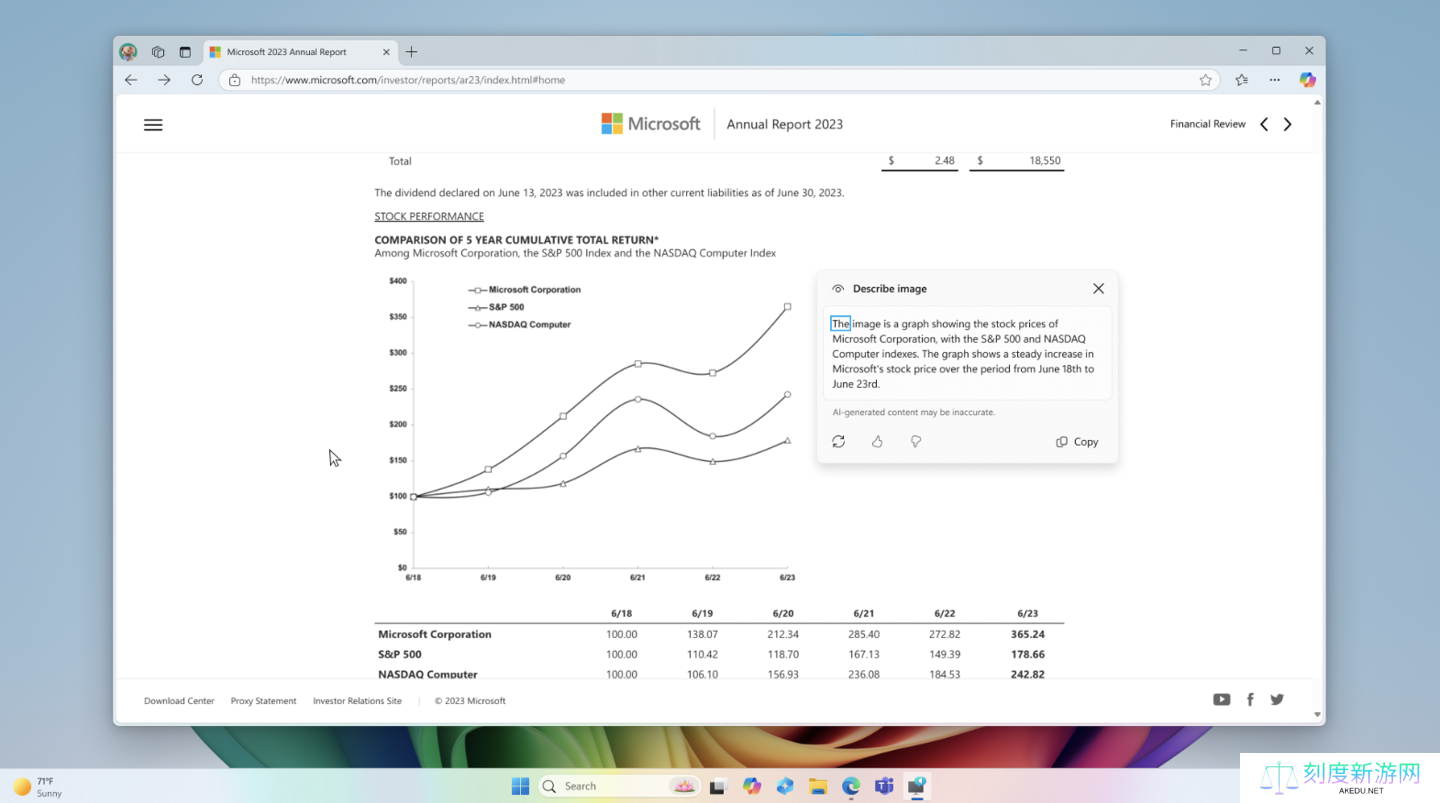Open the Download Center link
This screenshot has height=803, width=1440.
pyautogui.click(x=179, y=701)
